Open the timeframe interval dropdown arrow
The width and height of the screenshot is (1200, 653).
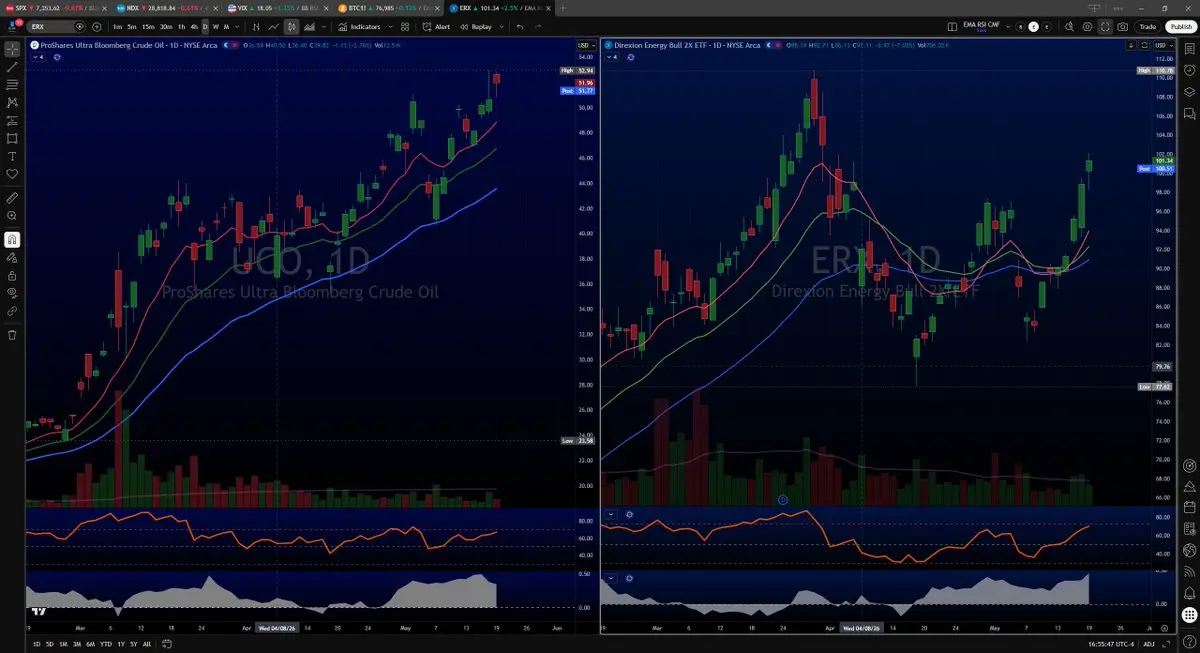(x=238, y=26)
